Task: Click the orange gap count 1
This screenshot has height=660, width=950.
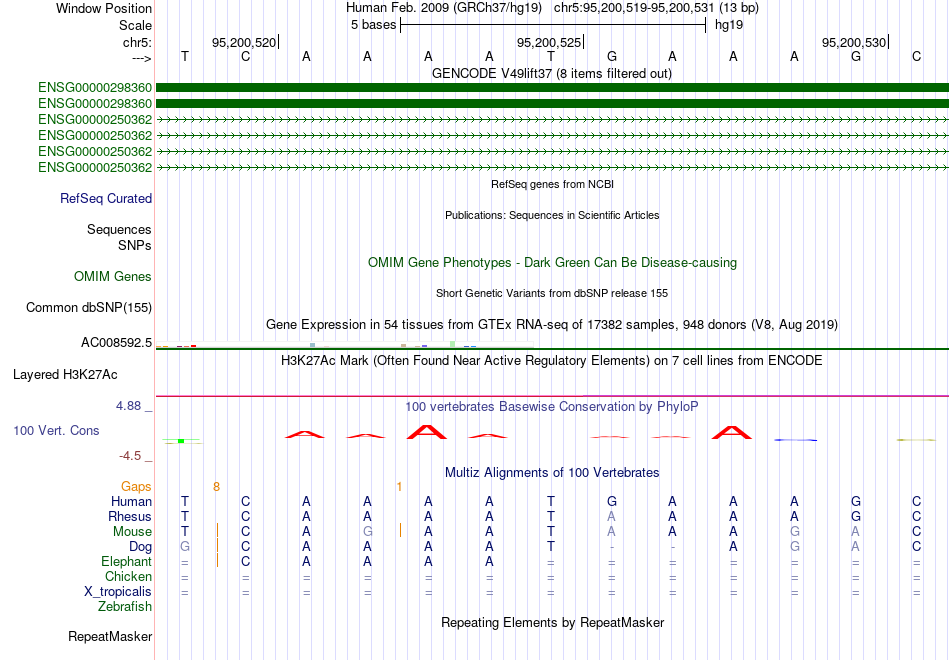Action: coord(399,487)
